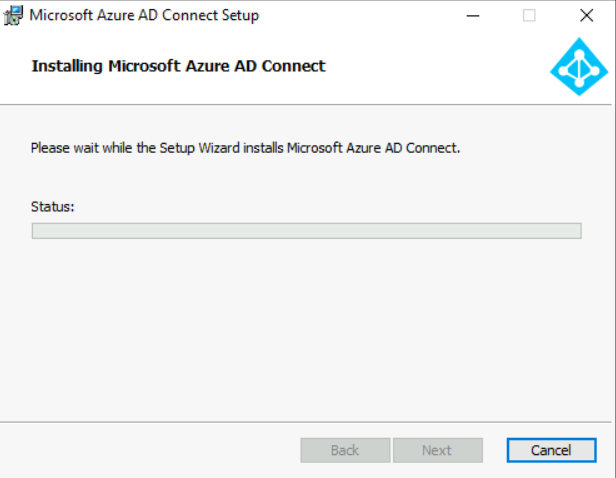Click the blue Azure AD Connect logo
The image size is (616, 478).
pos(579,66)
